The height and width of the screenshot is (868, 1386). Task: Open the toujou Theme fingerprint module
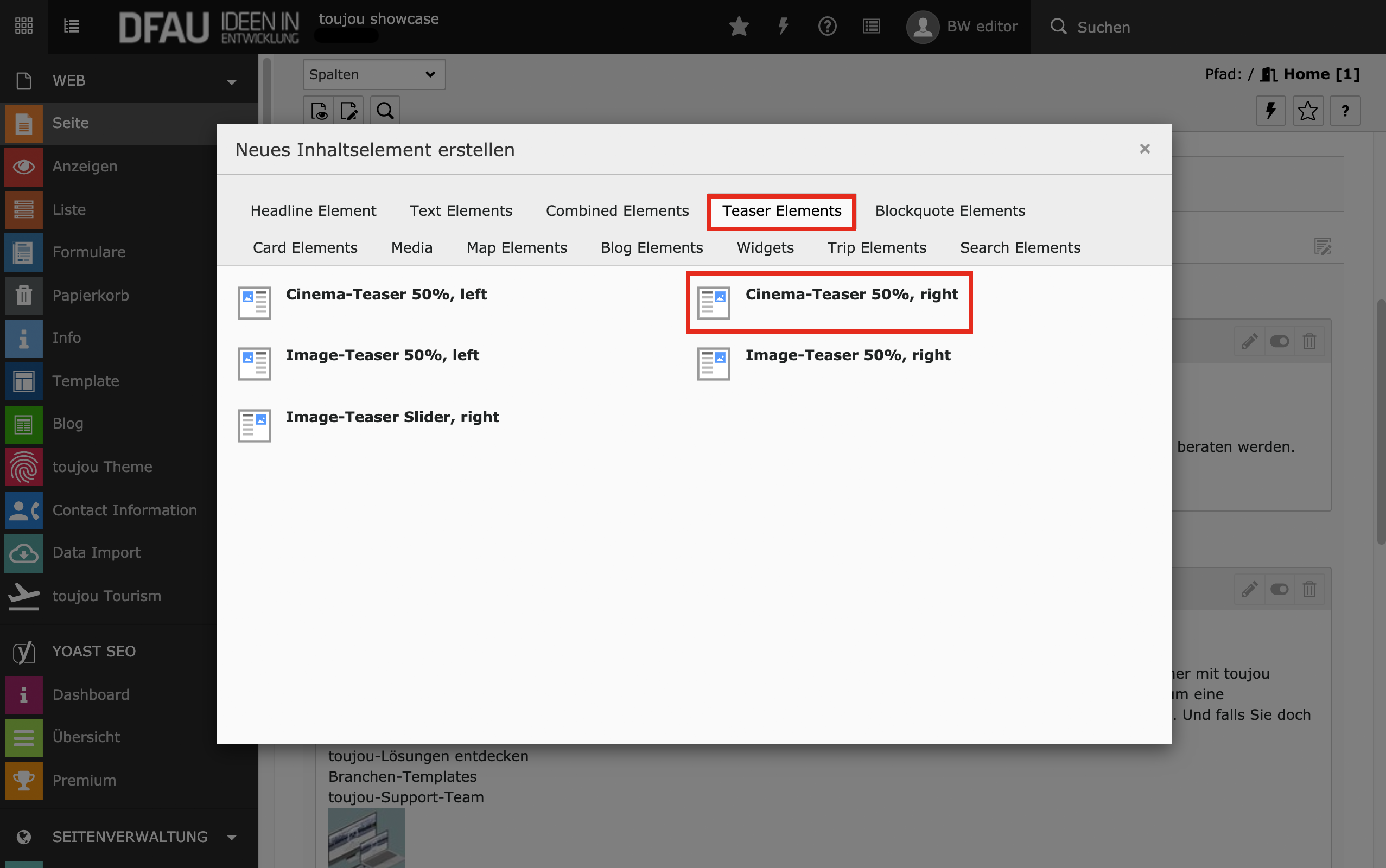23,467
